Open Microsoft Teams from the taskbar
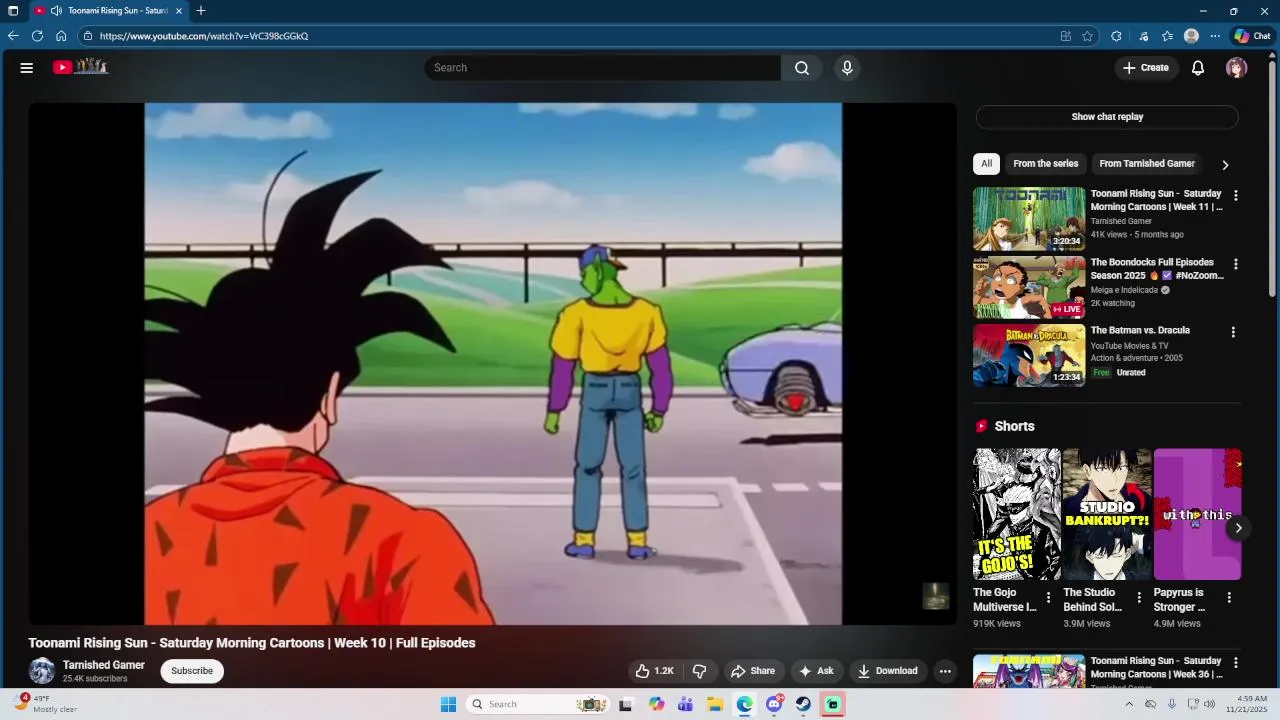The height and width of the screenshot is (720, 1280). [685, 704]
